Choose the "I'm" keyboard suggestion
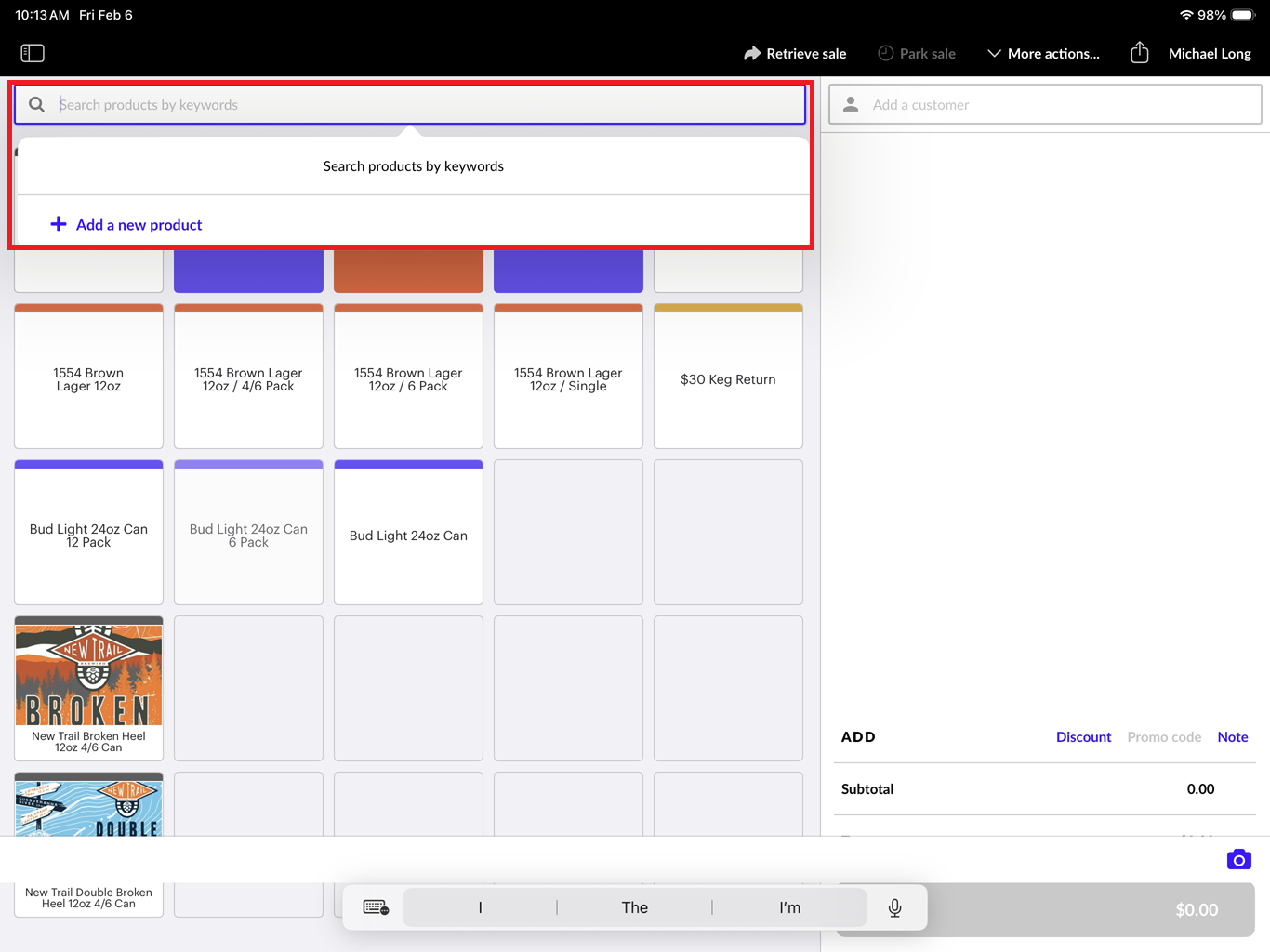 coord(790,907)
